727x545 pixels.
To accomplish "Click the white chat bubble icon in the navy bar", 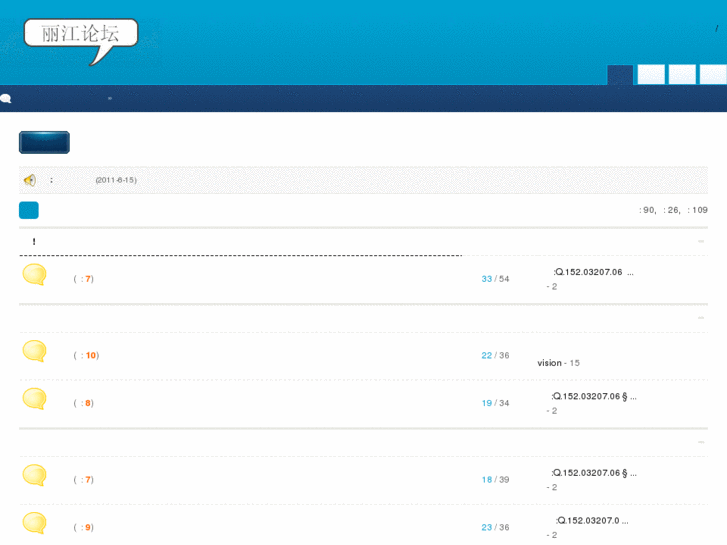I will (x=6, y=98).
